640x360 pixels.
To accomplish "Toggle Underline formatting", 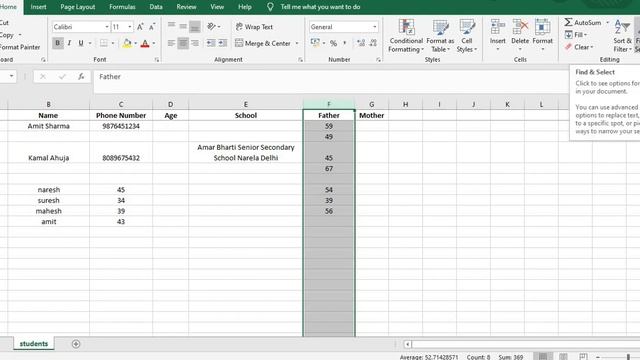I will coord(81,43).
